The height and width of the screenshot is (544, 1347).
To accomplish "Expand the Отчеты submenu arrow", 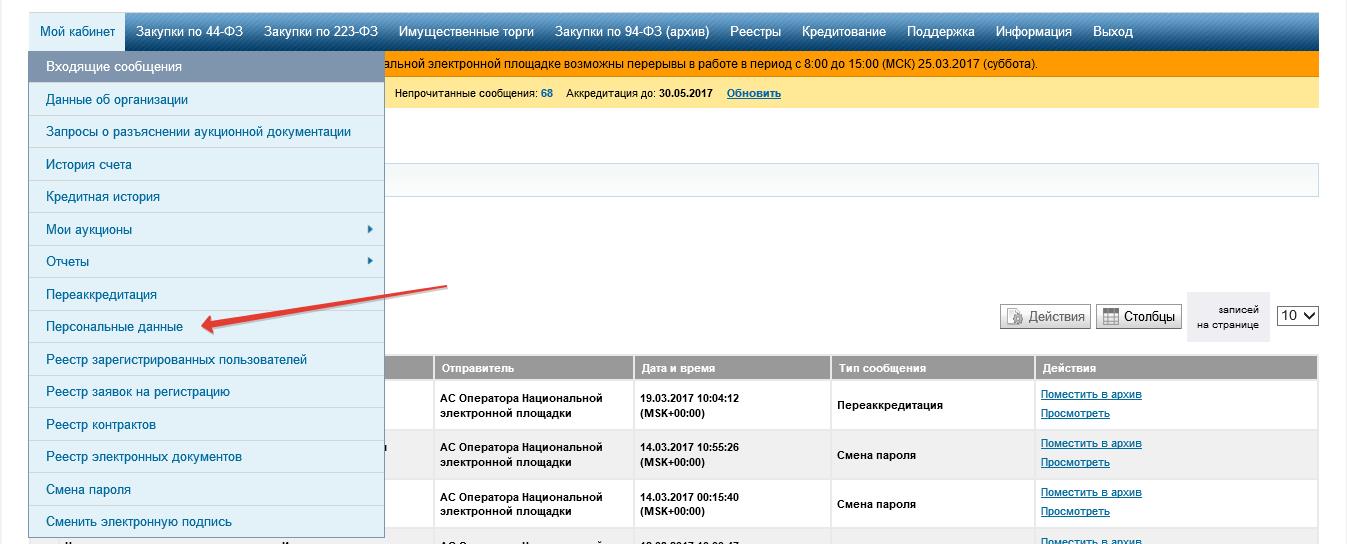I will pos(370,261).
